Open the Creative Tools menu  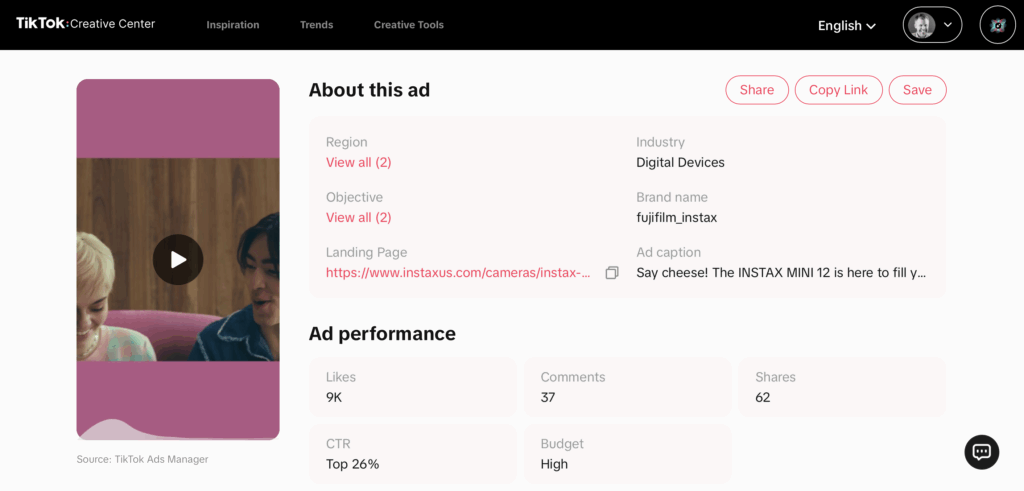tap(408, 25)
